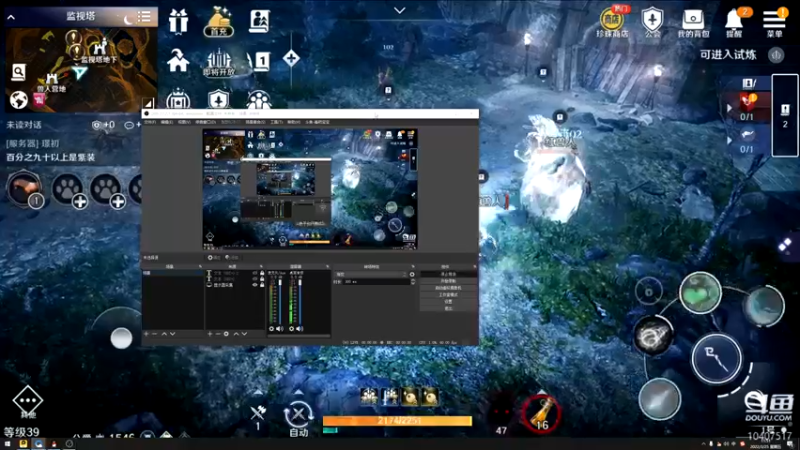The image size is (800, 450).
Task: Click 启动虚拟摄像机 virtual camera button
Action: point(448,288)
